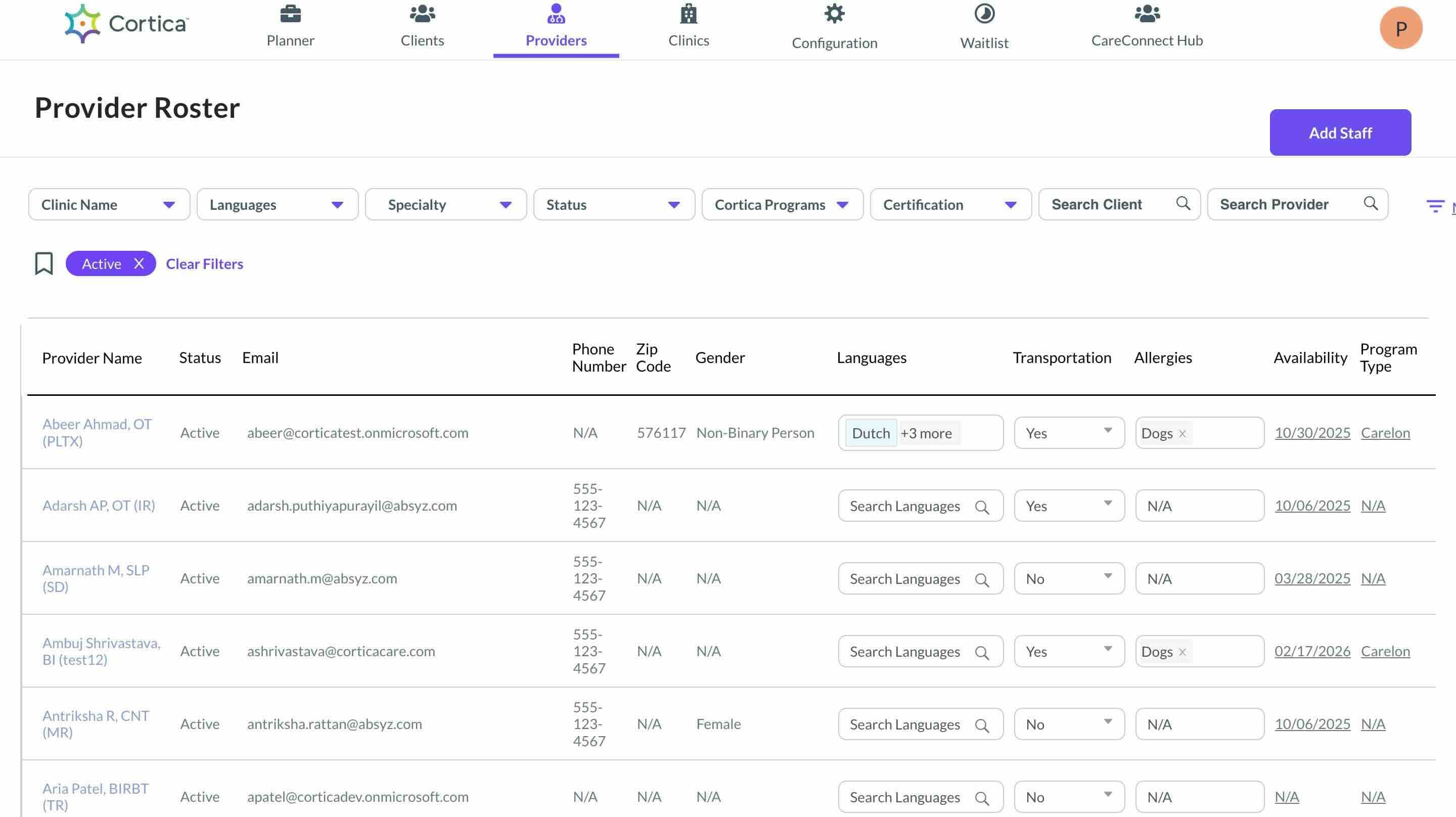Click the Cortica logo
The image size is (1456, 817).
click(126, 24)
